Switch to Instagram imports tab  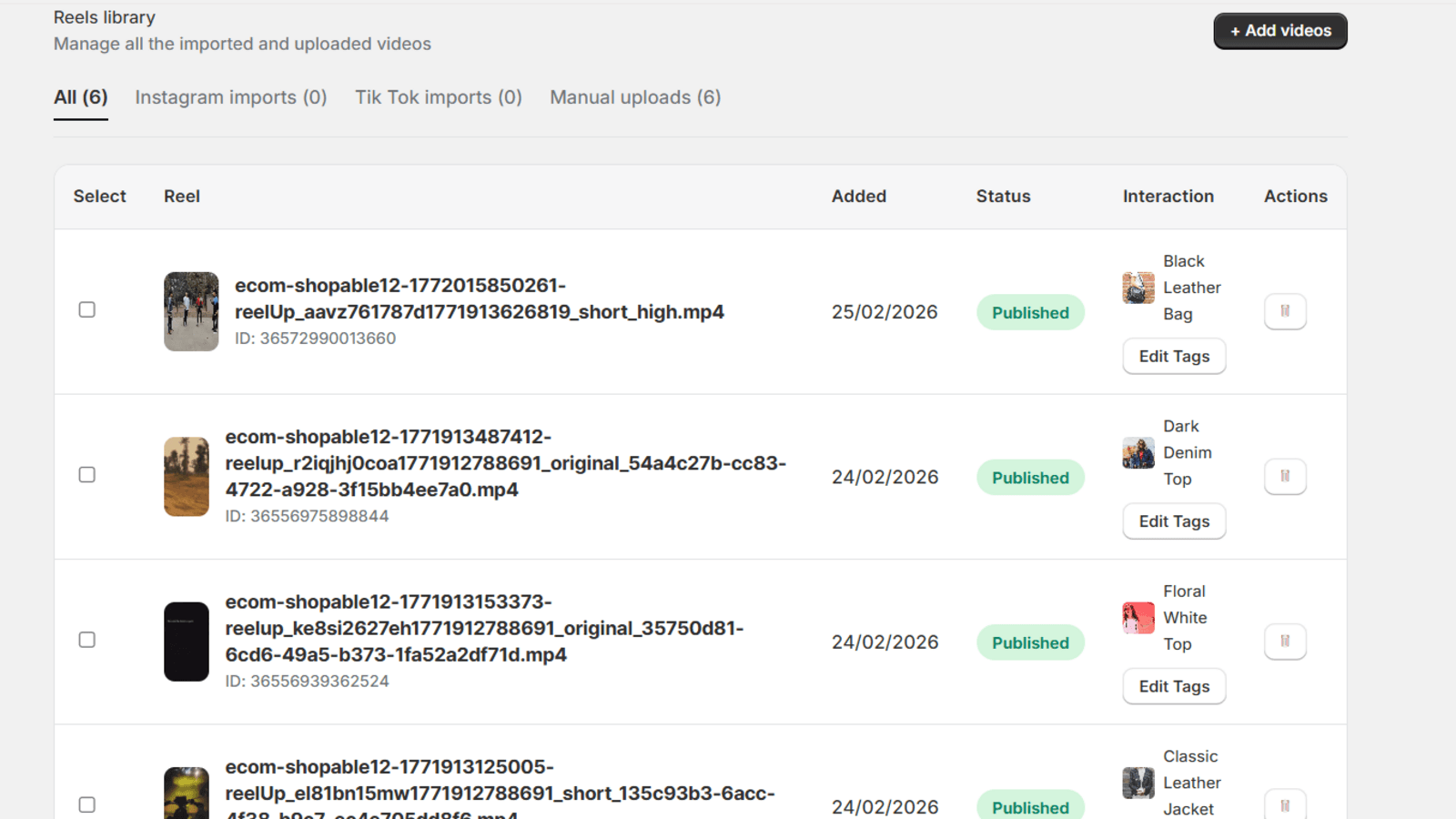coord(231,97)
